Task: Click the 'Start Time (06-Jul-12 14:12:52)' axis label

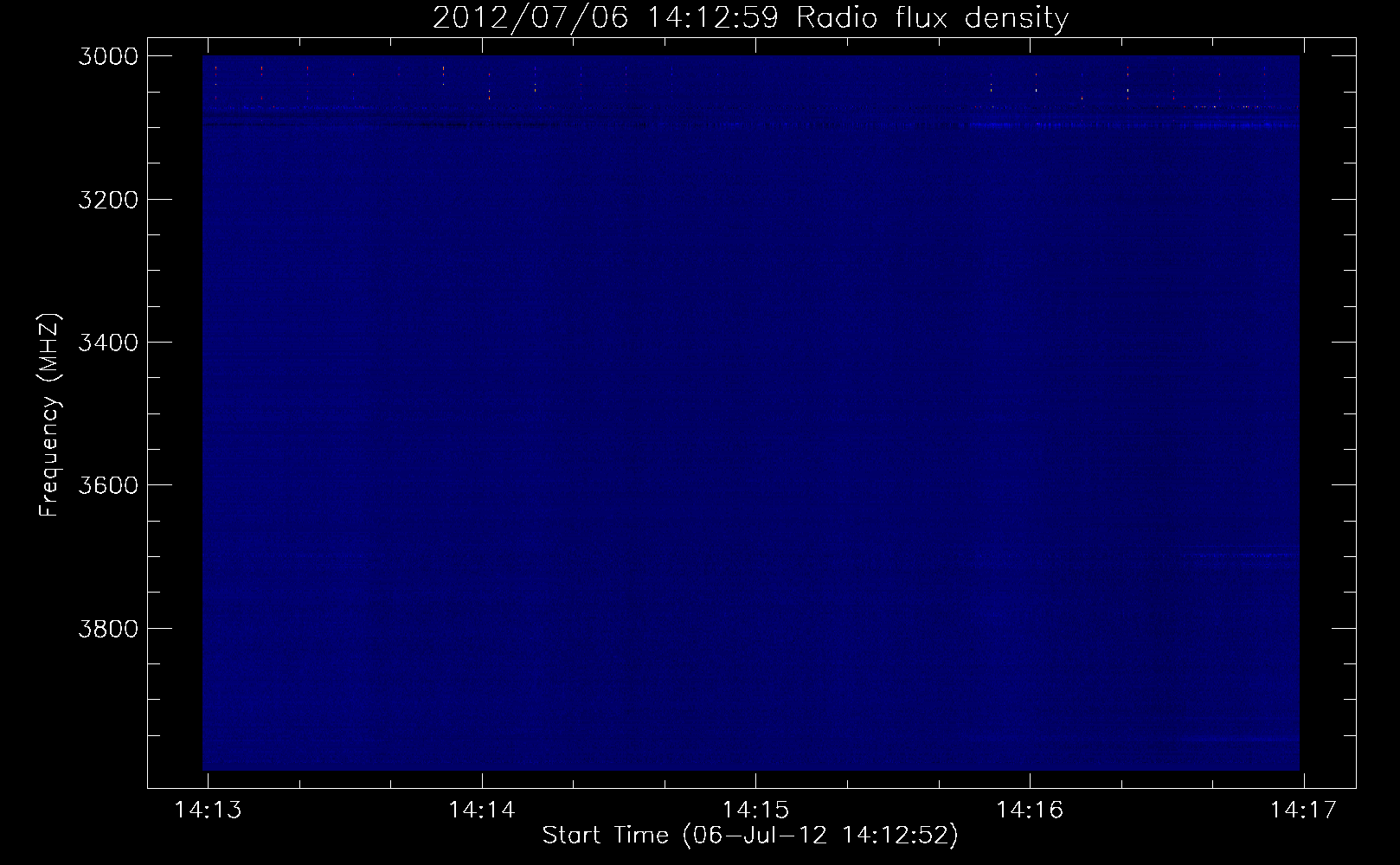Action: click(750, 836)
